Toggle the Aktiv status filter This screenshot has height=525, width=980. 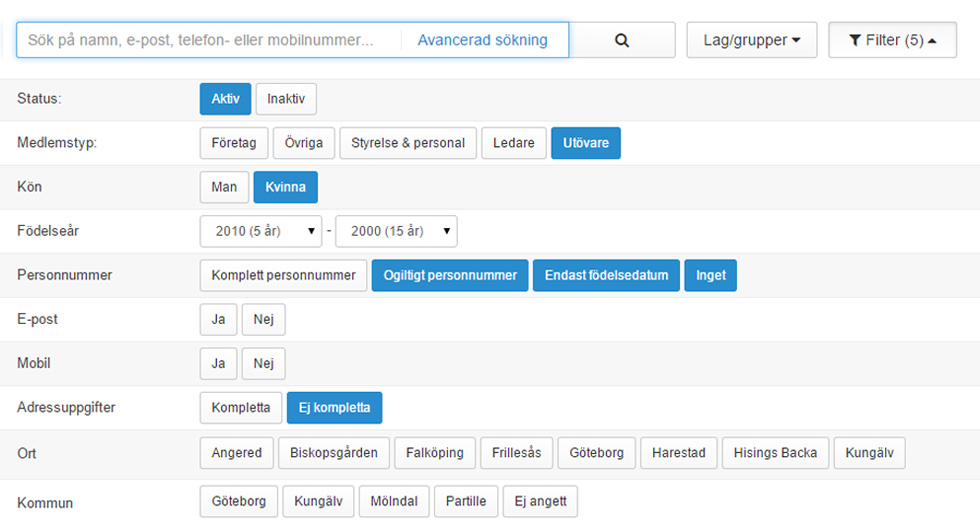click(x=225, y=99)
